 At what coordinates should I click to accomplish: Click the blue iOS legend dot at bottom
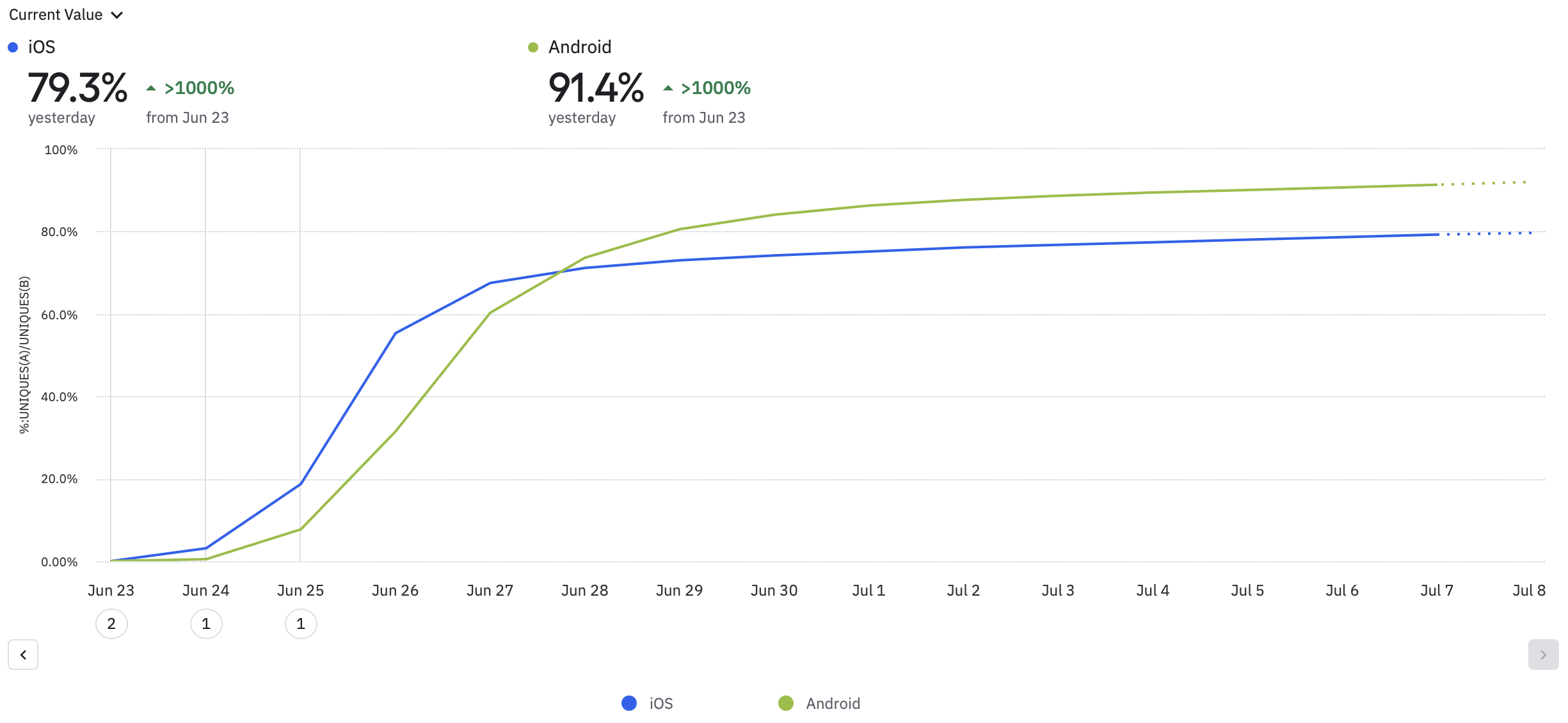point(629,703)
